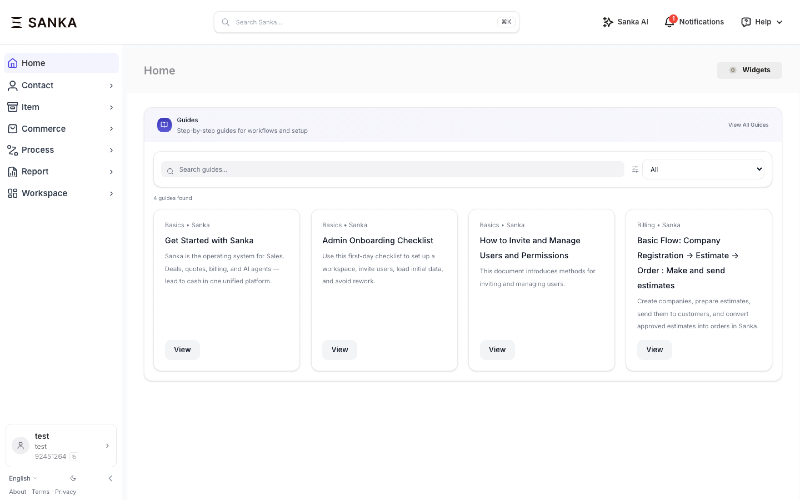This screenshot has width=800, height=500.
Task: Open the About link
Action: (17, 492)
